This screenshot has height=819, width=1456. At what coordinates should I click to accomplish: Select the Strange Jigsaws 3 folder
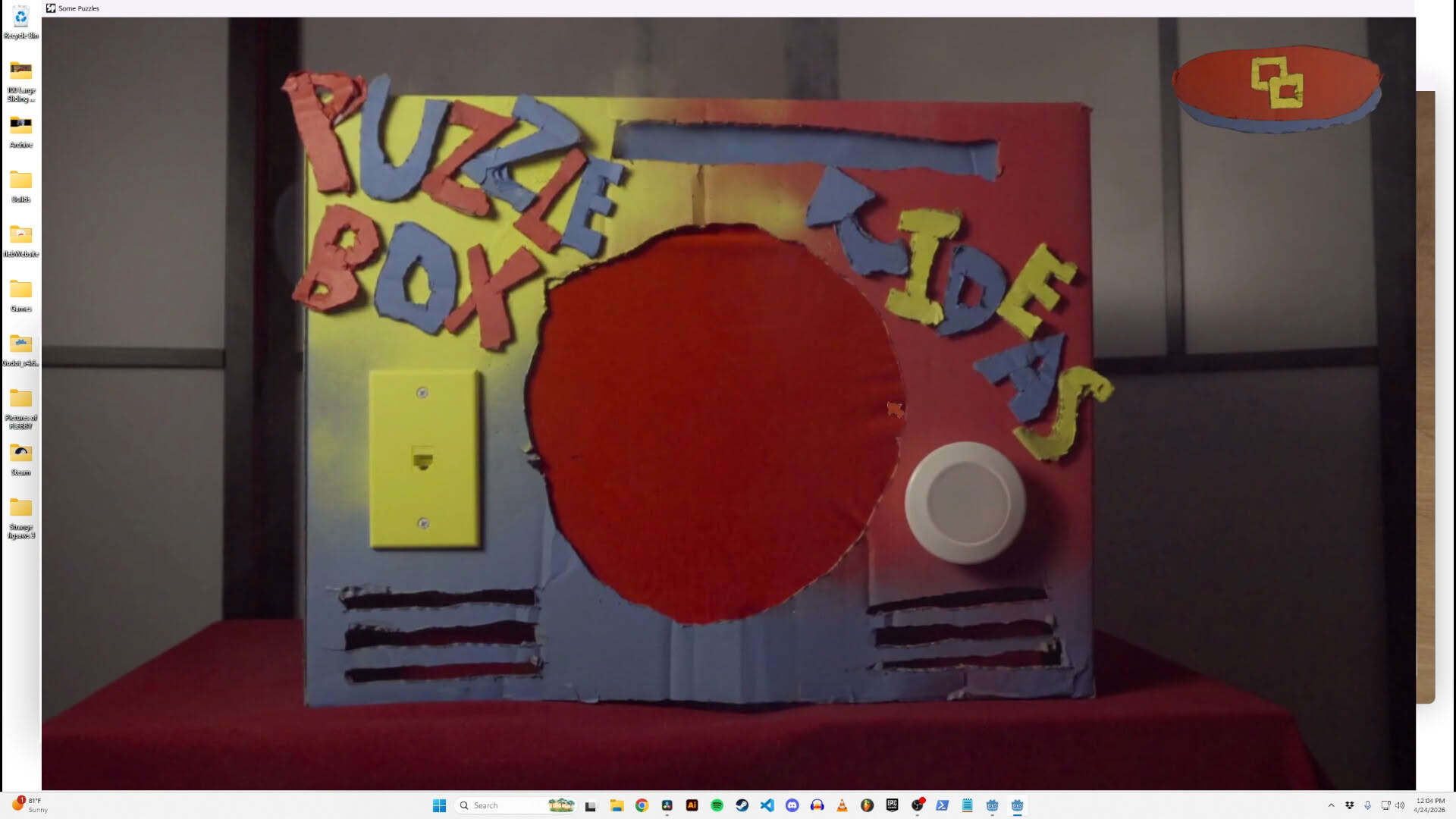pos(20,518)
